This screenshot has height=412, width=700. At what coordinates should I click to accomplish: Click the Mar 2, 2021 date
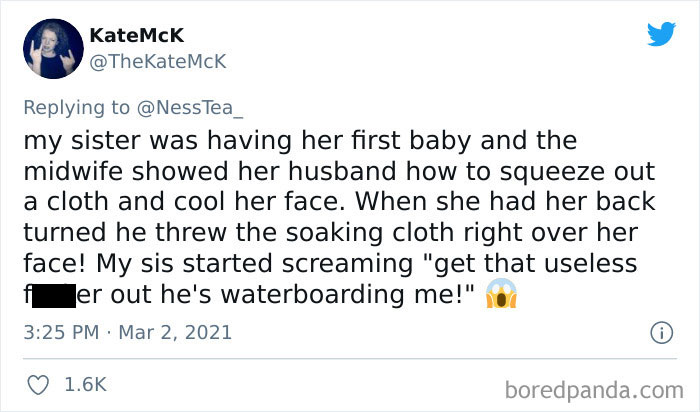point(175,333)
